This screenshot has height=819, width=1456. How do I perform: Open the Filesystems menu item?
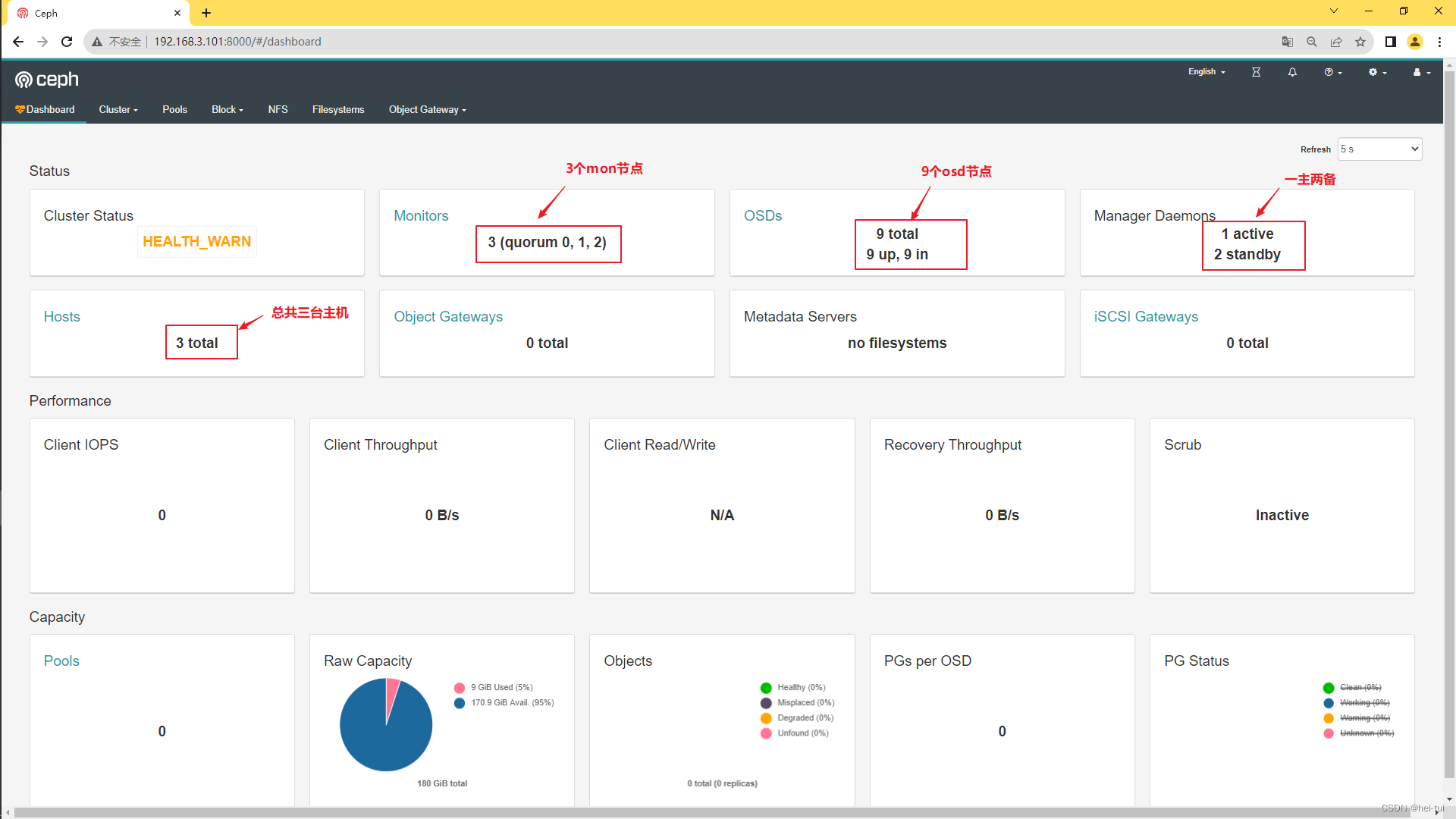click(338, 110)
